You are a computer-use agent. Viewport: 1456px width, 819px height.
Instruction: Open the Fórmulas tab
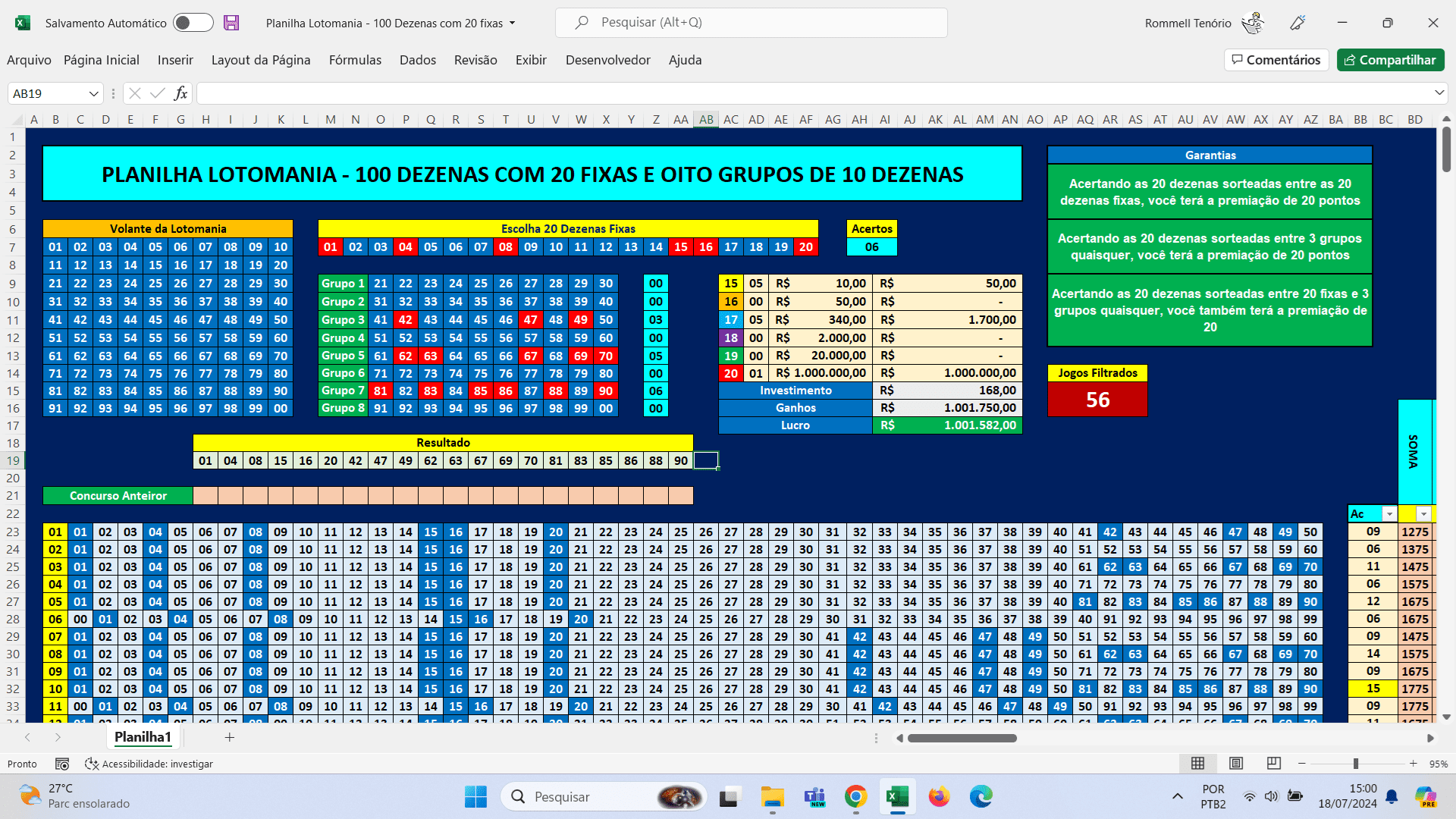[355, 60]
